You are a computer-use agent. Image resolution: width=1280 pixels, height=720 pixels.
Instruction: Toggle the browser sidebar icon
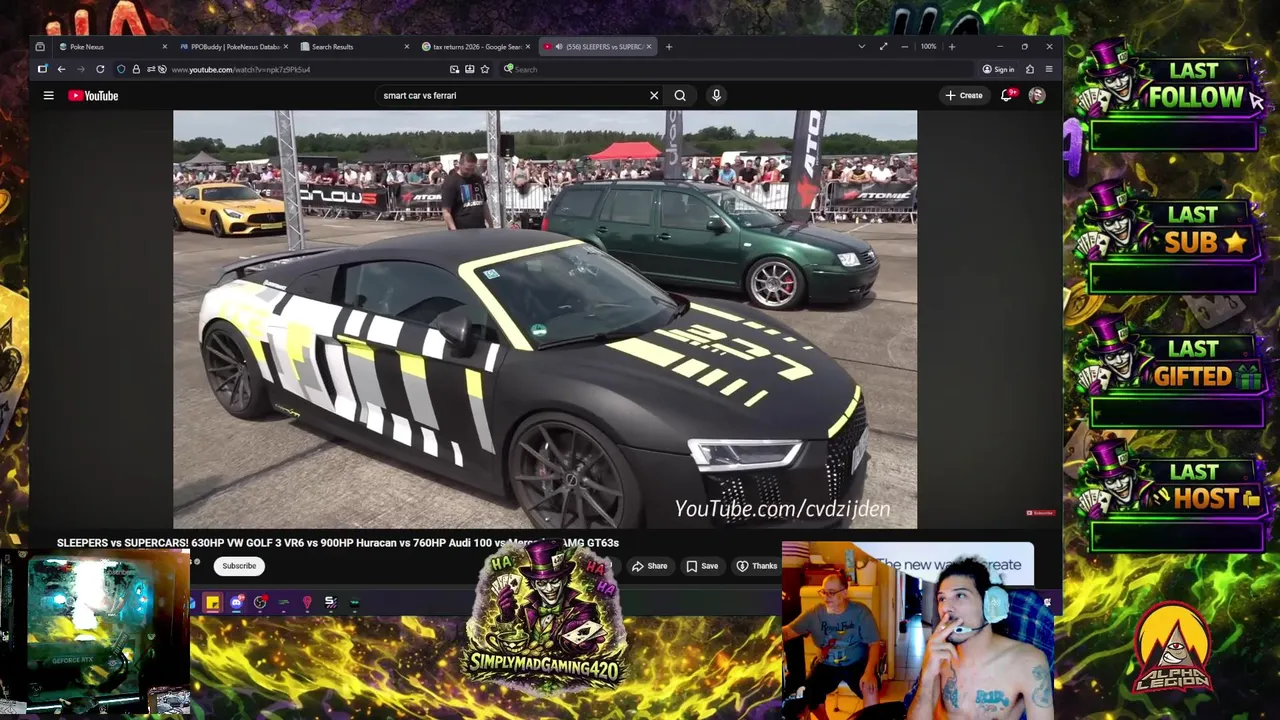(x=42, y=69)
